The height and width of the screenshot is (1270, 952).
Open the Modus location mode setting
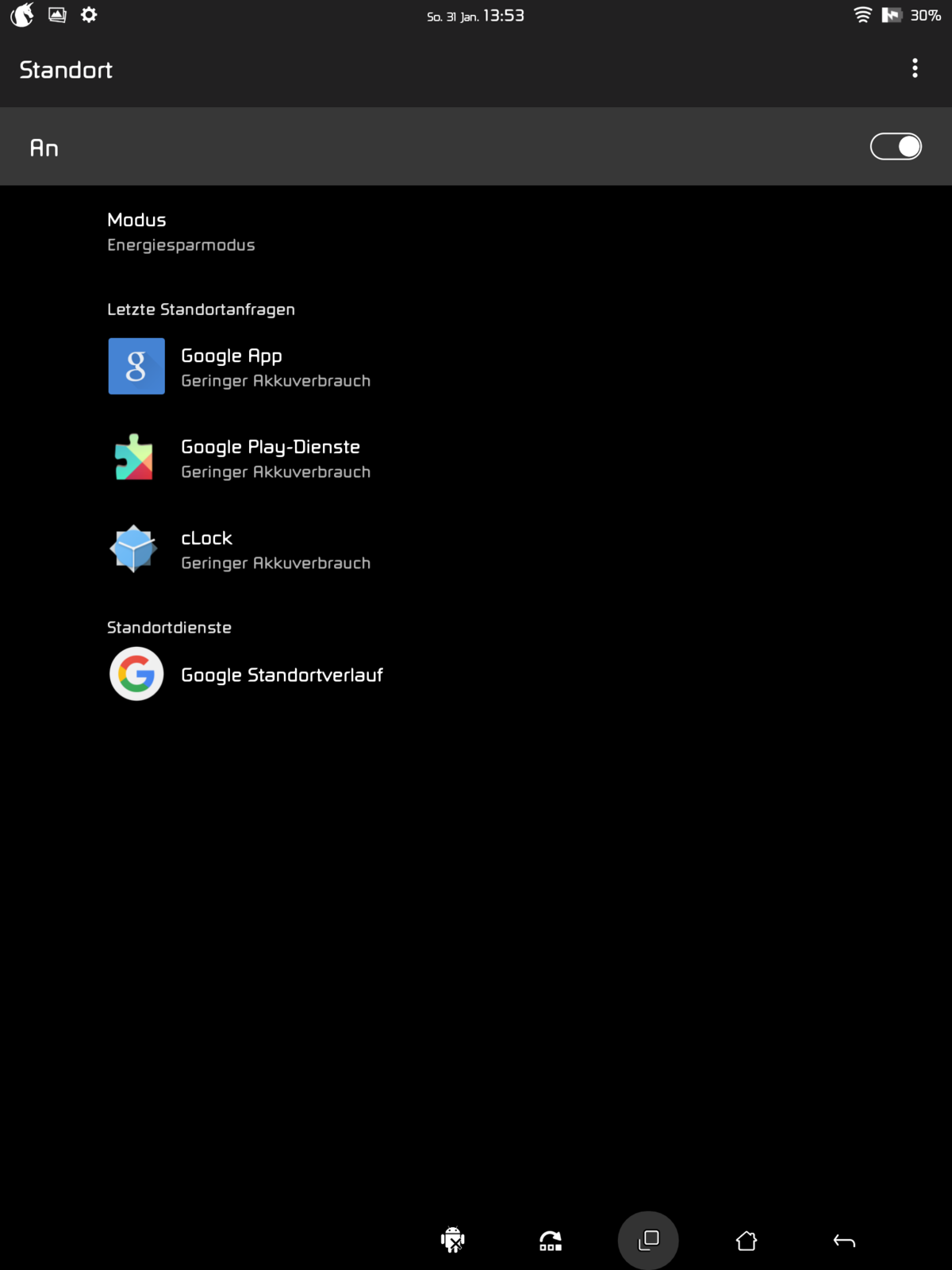181,232
